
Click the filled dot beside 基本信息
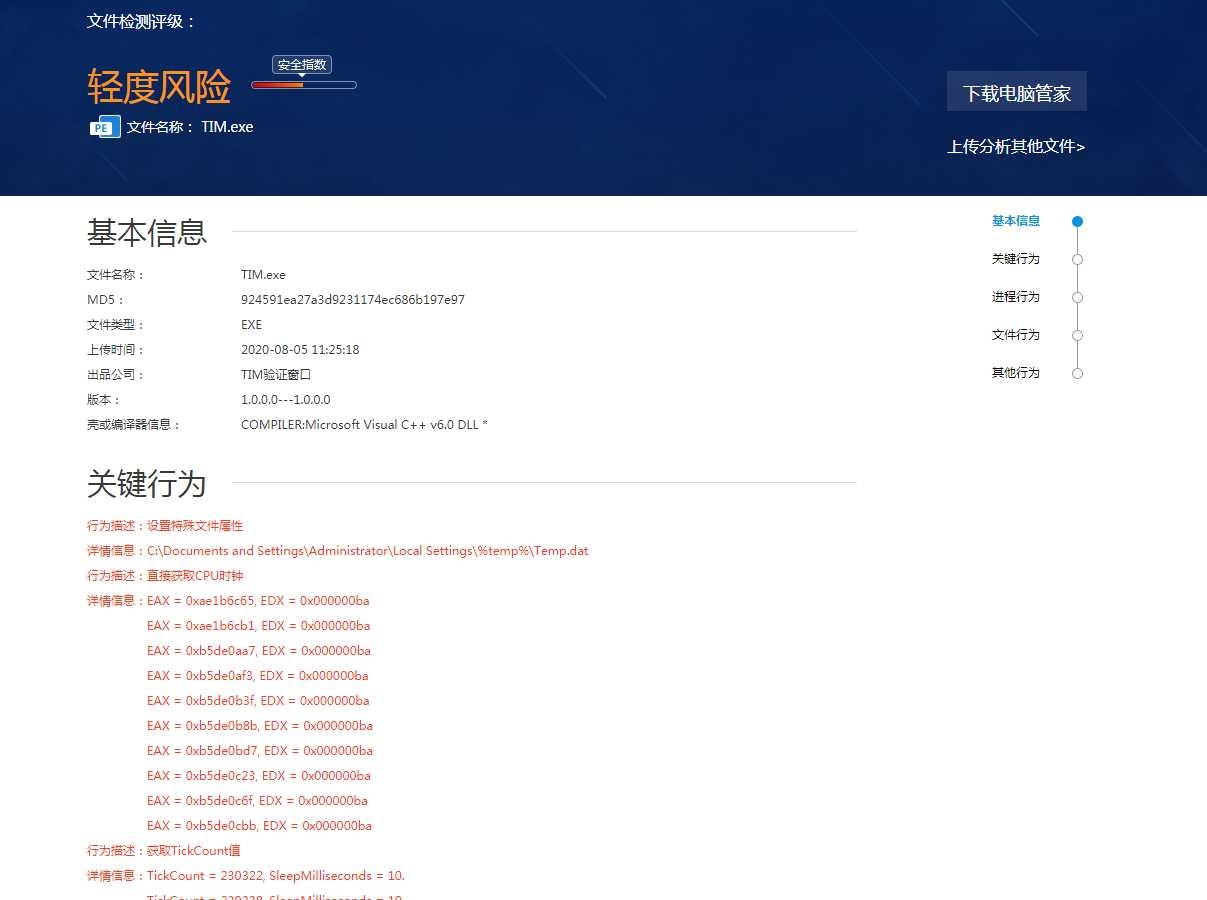click(1077, 222)
